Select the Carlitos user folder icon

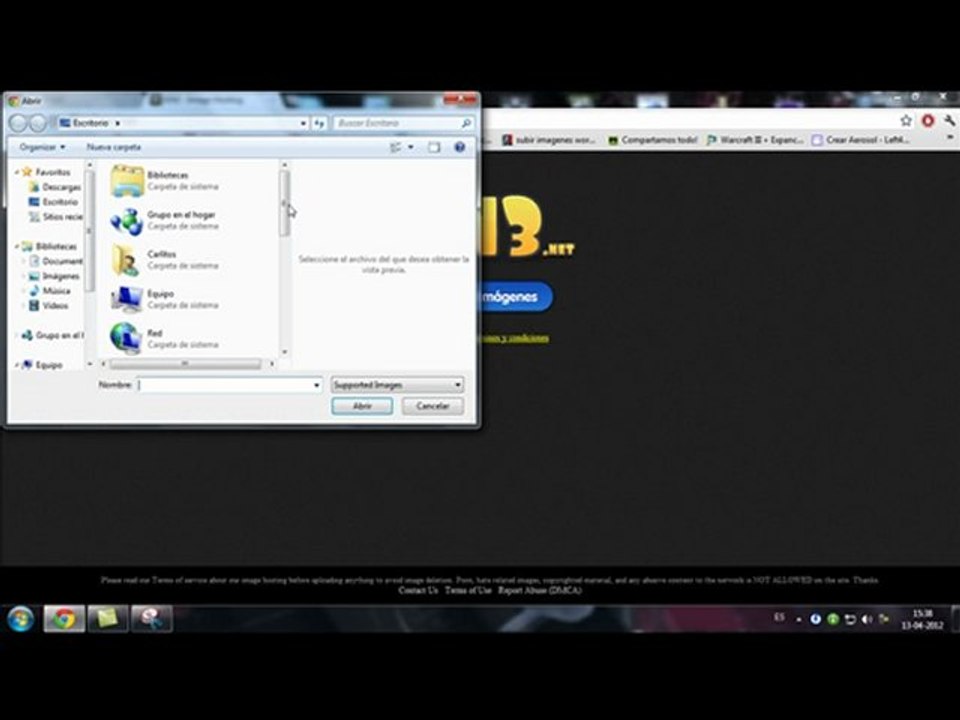point(126,260)
